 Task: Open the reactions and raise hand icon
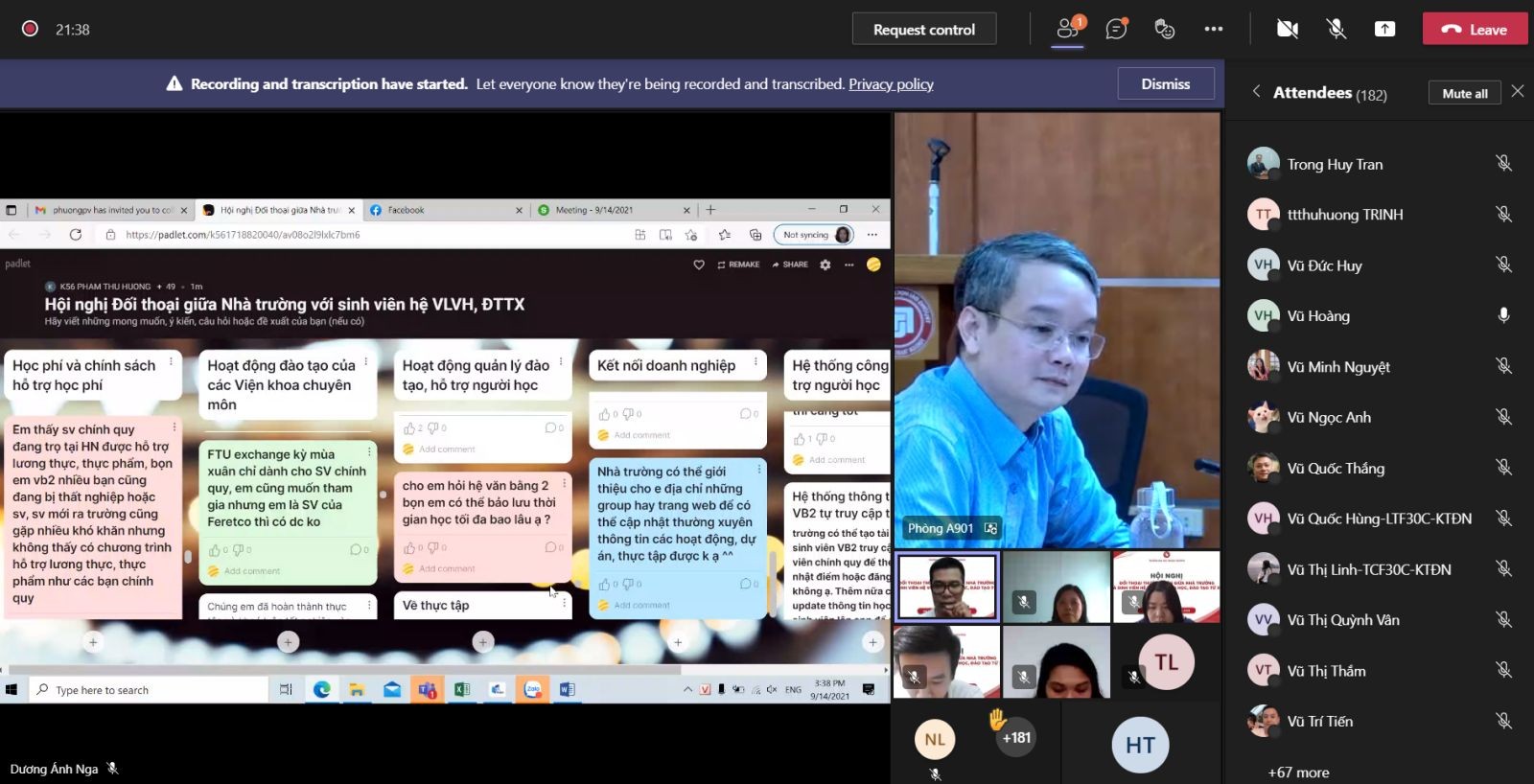coord(1165,29)
